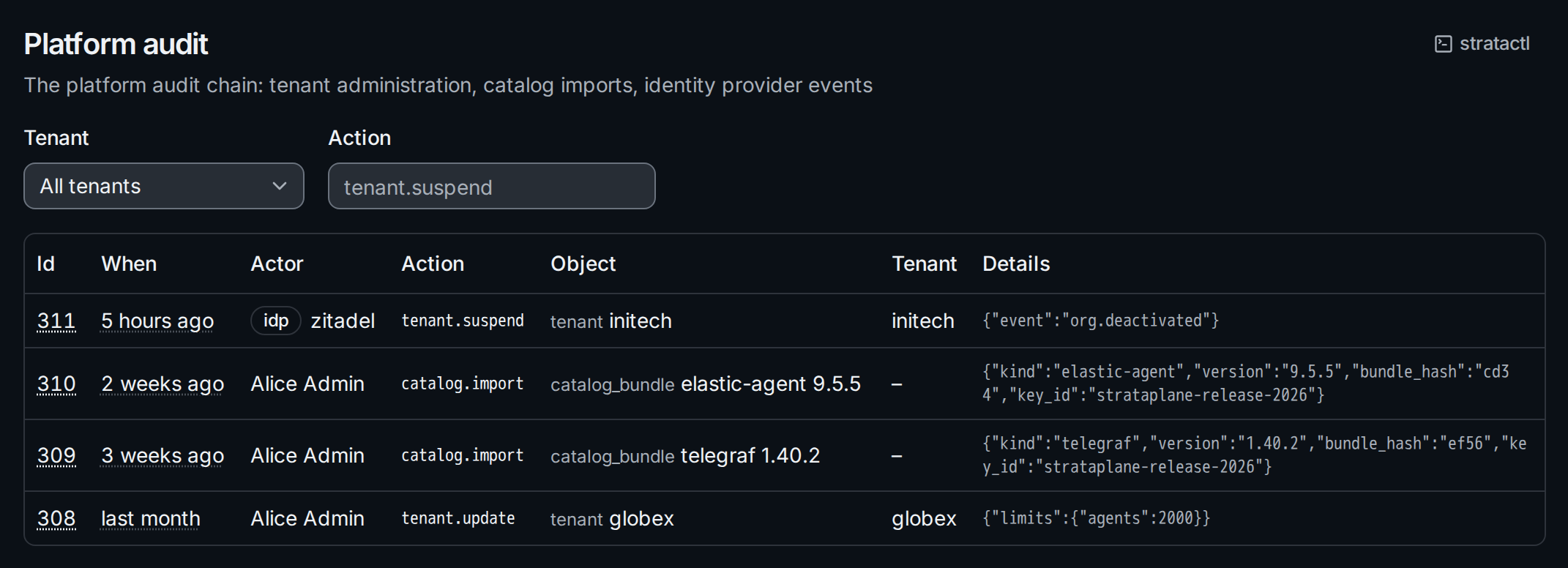The width and height of the screenshot is (1568, 568).
Task: Click the 'tenant initech' object cell
Action: pos(611,321)
